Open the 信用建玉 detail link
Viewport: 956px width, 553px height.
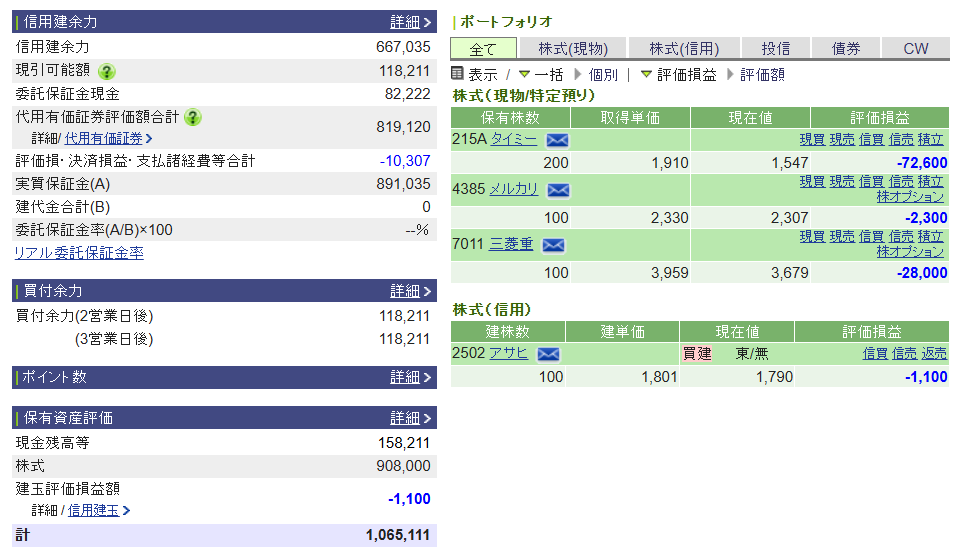tap(93, 510)
